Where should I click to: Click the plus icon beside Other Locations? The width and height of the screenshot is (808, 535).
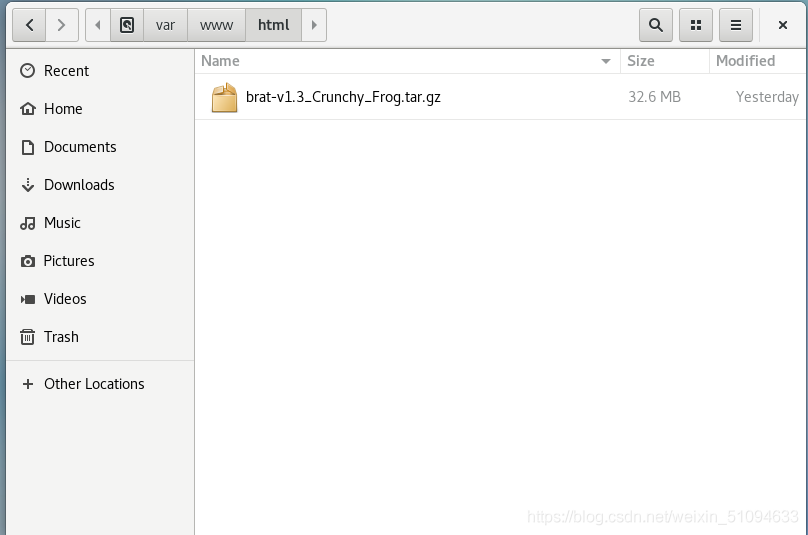(x=28, y=384)
